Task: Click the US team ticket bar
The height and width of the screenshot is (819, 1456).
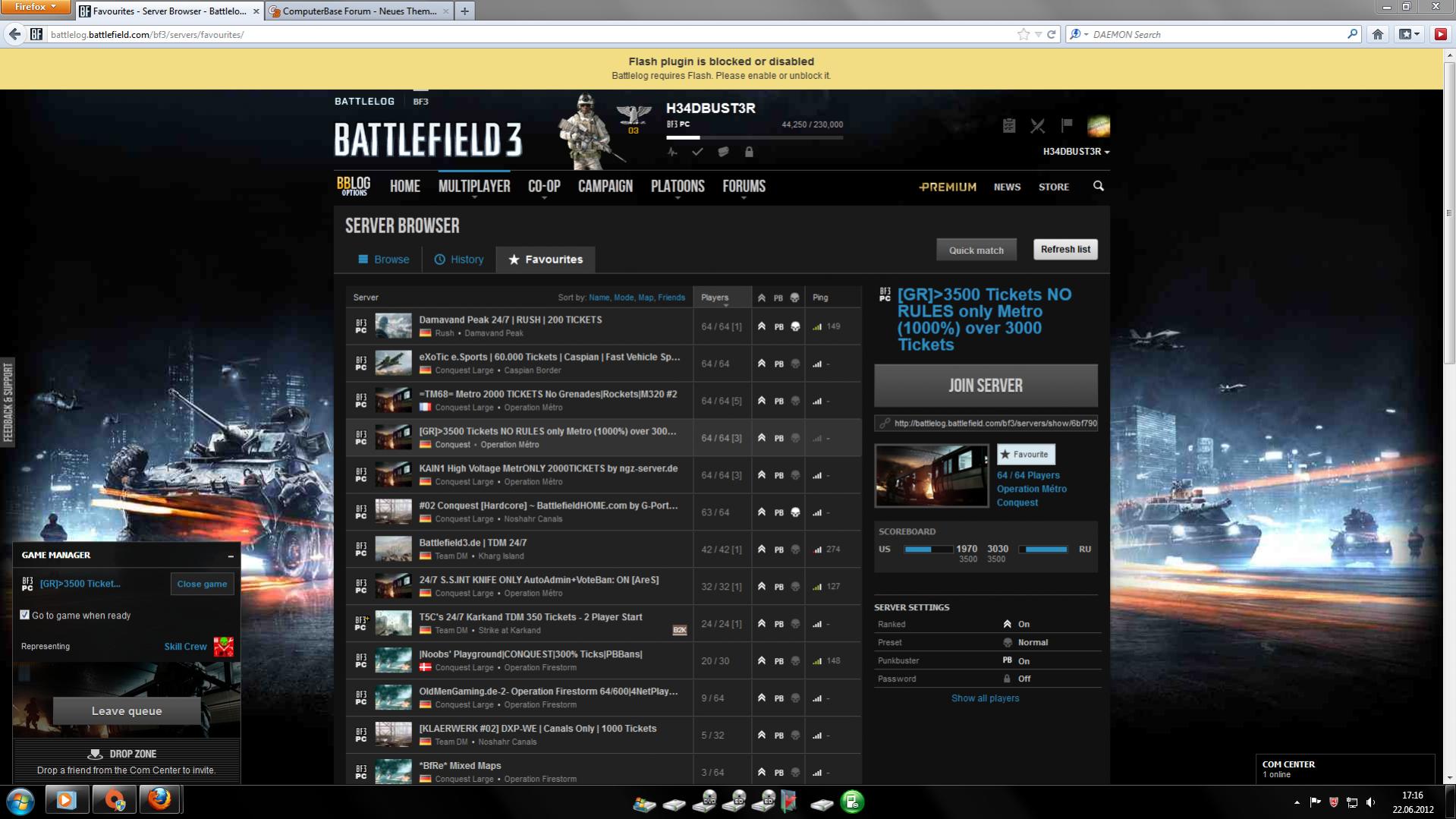Action: 928,549
